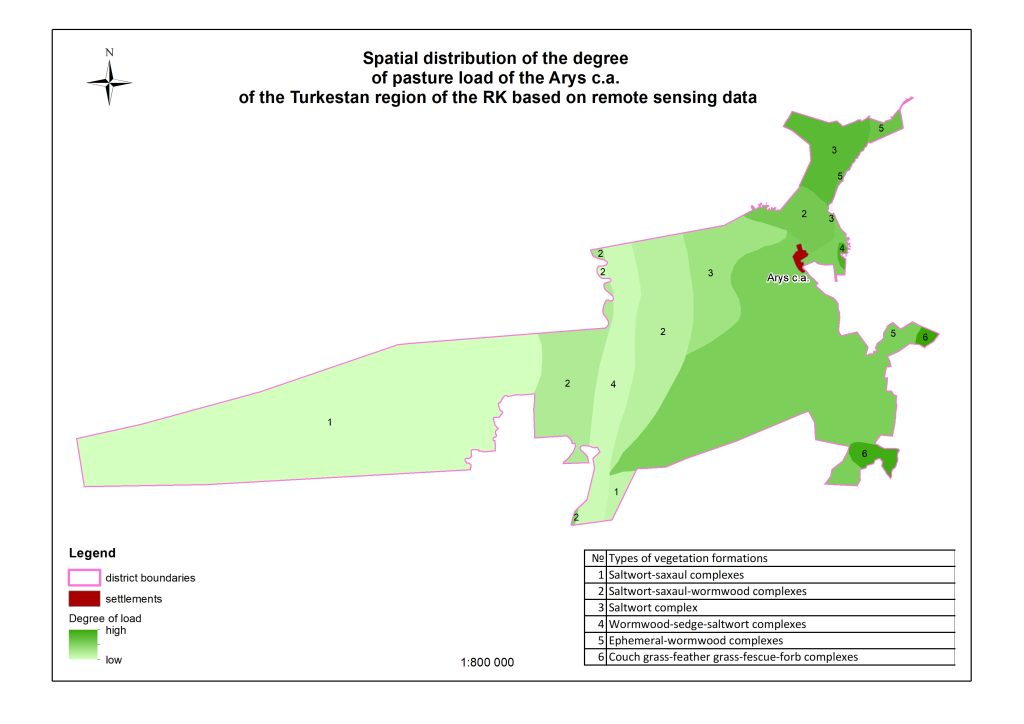Click 'Couch grass-feather grass-fescue-forb complexes' row
The height and width of the screenshot is (724, 1024).
point(771,657)
